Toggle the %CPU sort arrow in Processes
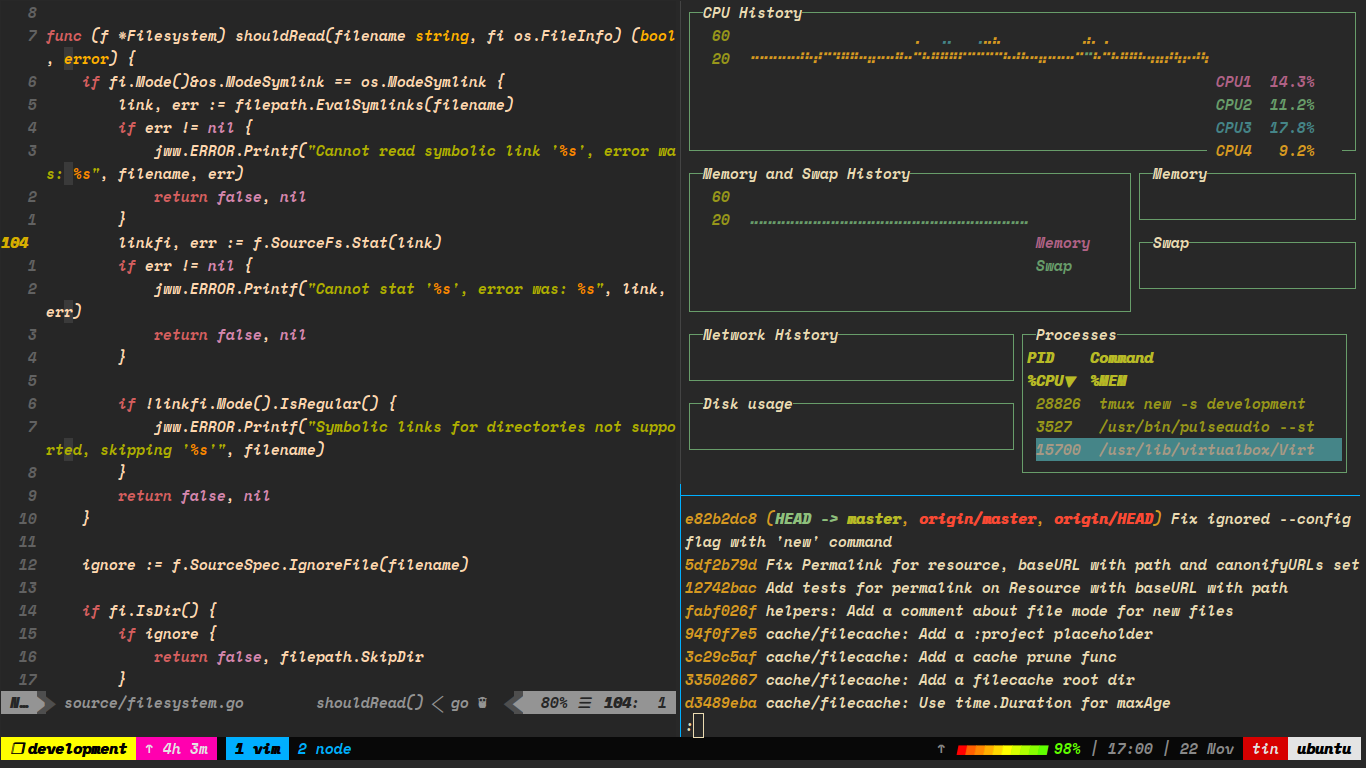This screenshot has width=1366, height=768. click(x=1070, y=381)
